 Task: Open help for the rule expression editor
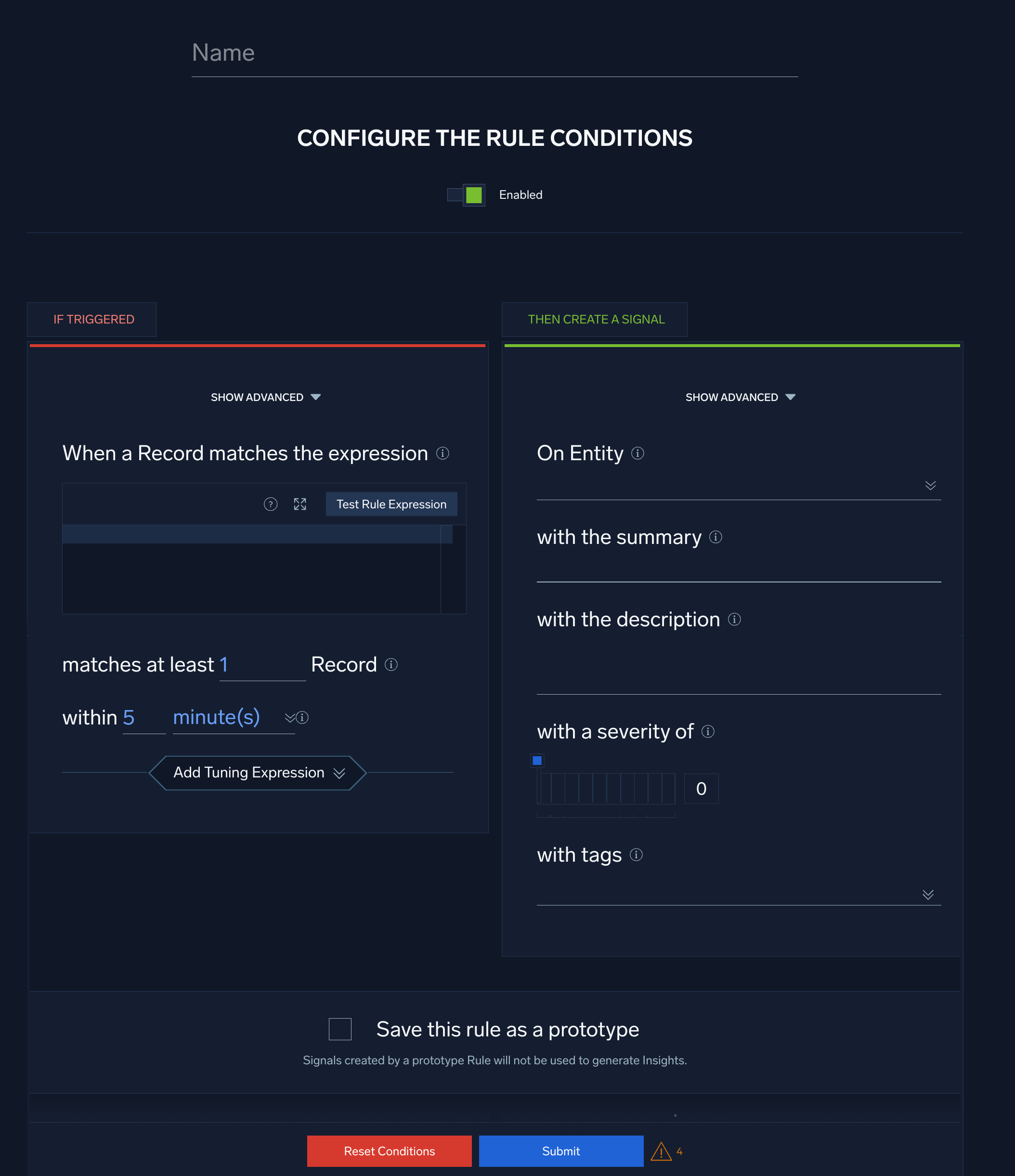[271, 504]
